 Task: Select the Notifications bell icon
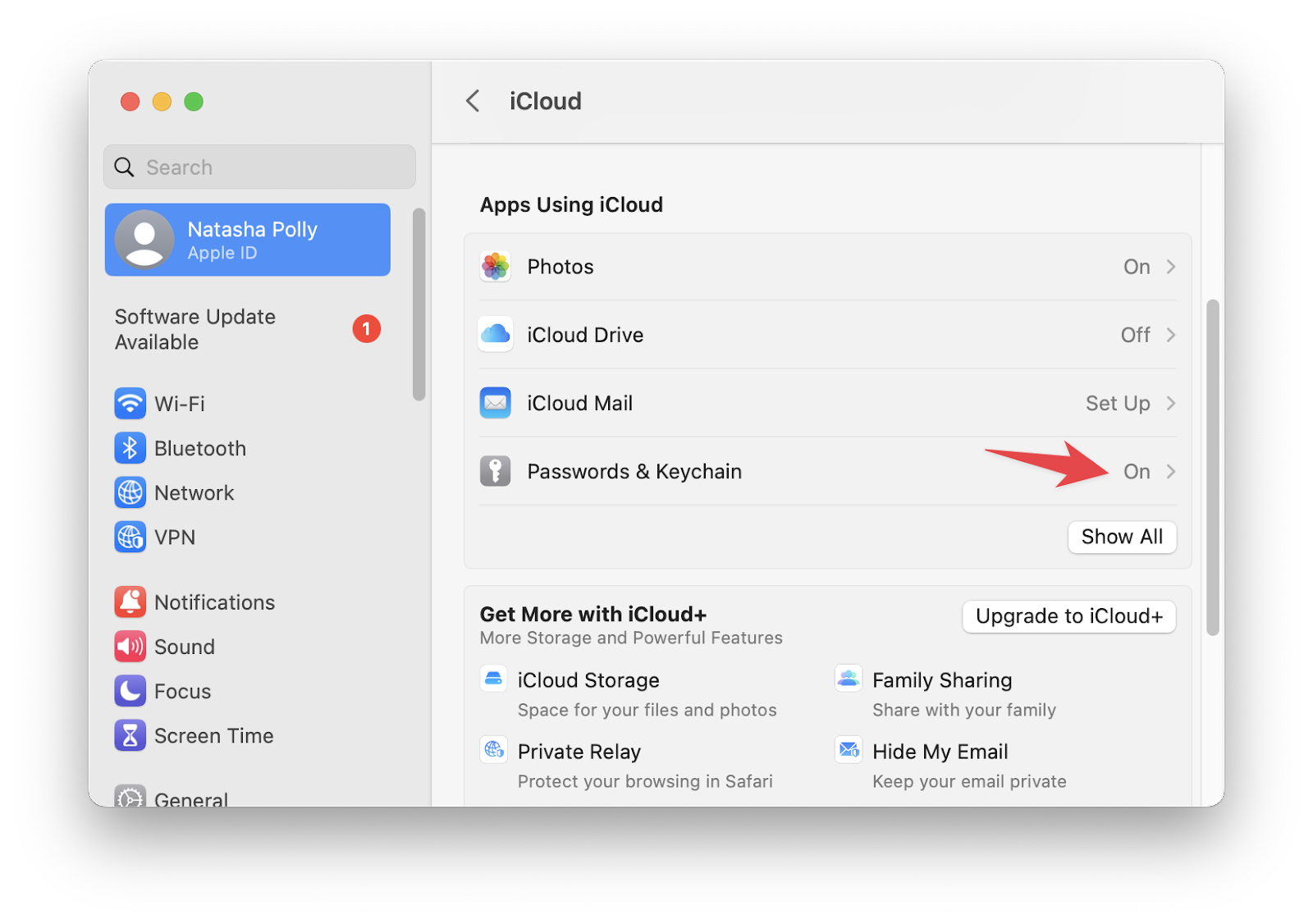pyautogui.click(x=130, y=602)
